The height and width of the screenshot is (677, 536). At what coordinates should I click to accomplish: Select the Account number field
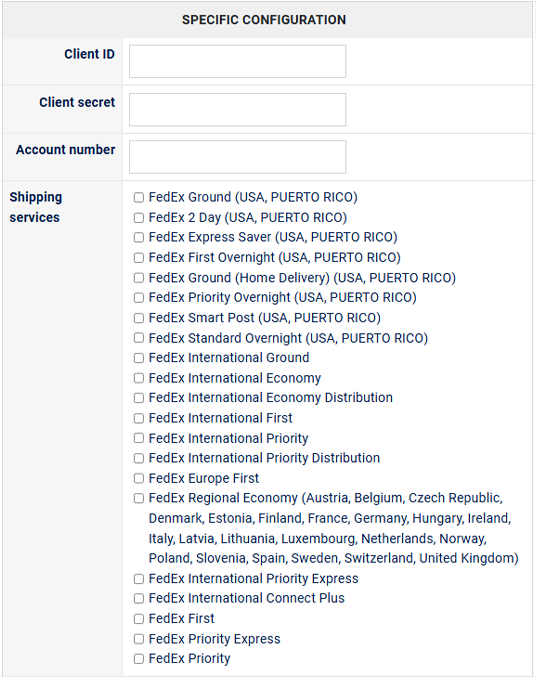click(x=237, y=157)
